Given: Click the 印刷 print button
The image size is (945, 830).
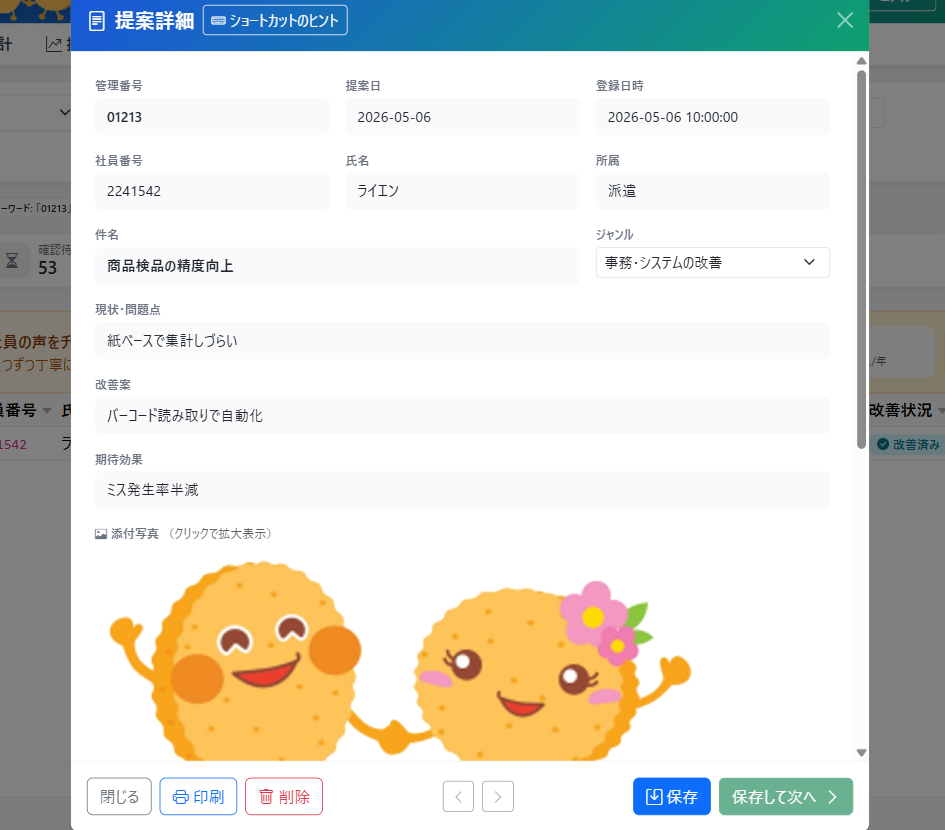Looking at the screenshot, I should pos(198,796).
